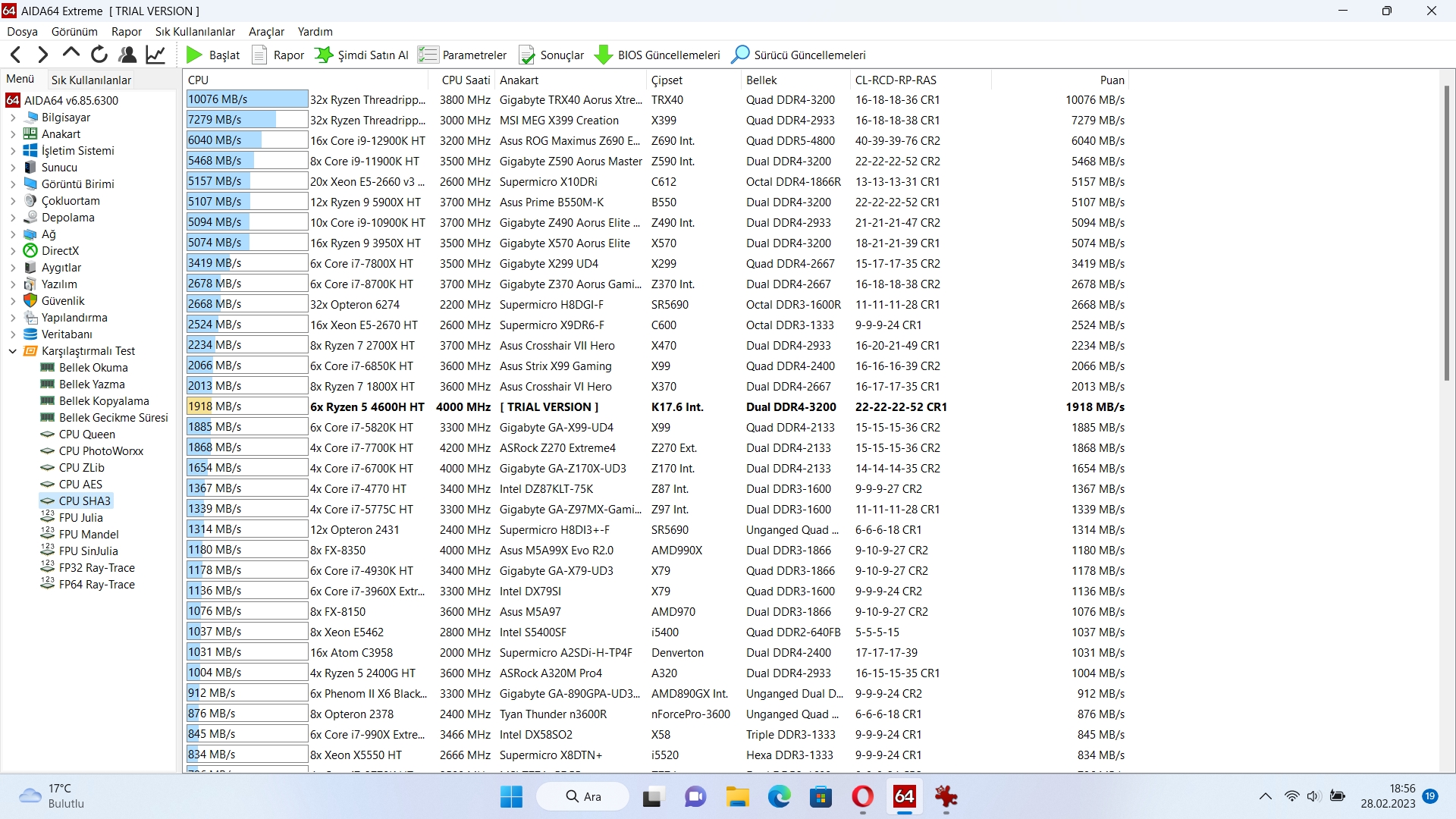Expand the DirectX tree node
Viewport: 1456px width, 819px height.
[x=13, y=251]
